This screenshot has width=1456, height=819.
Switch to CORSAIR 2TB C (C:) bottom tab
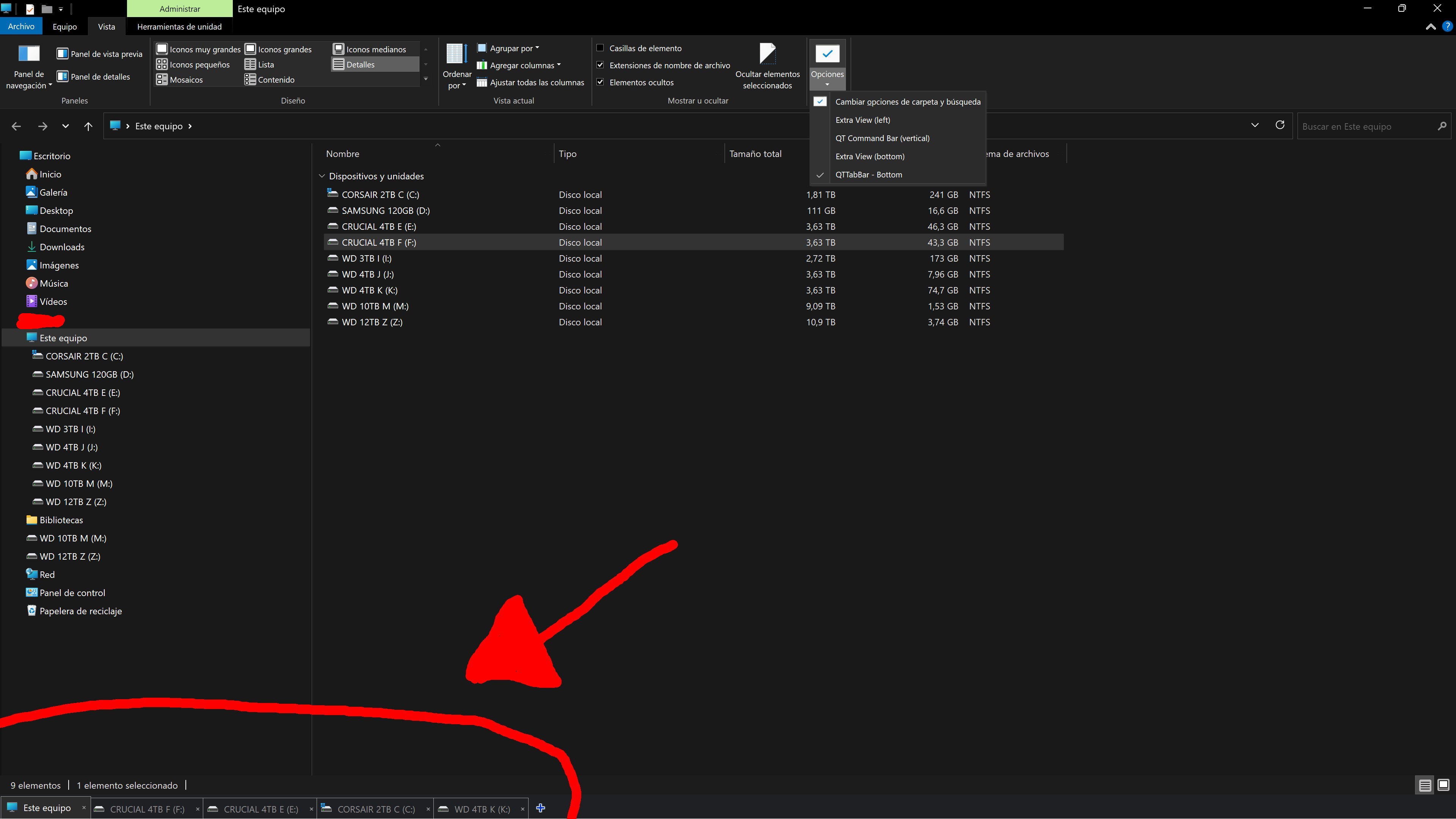pyautogui.click(x=375, y=809)
